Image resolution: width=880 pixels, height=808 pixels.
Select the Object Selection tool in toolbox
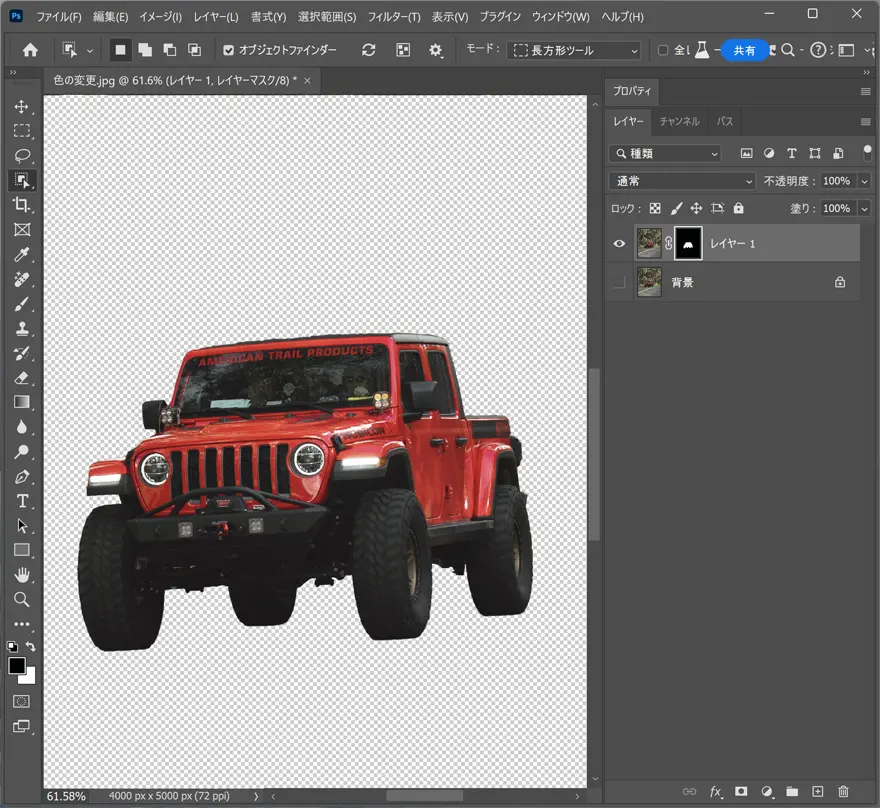pyautogui.click(x=22, y=180)
